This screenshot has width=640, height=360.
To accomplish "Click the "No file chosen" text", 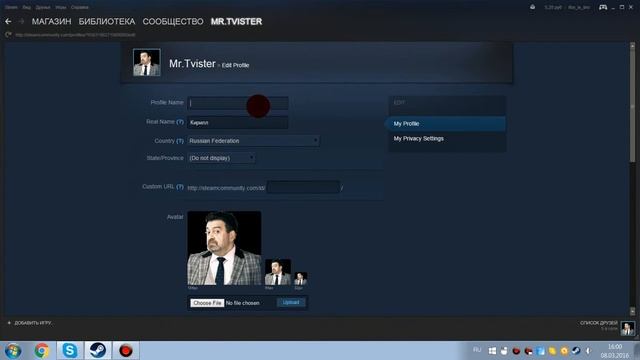I will click(x=242, y=303).
